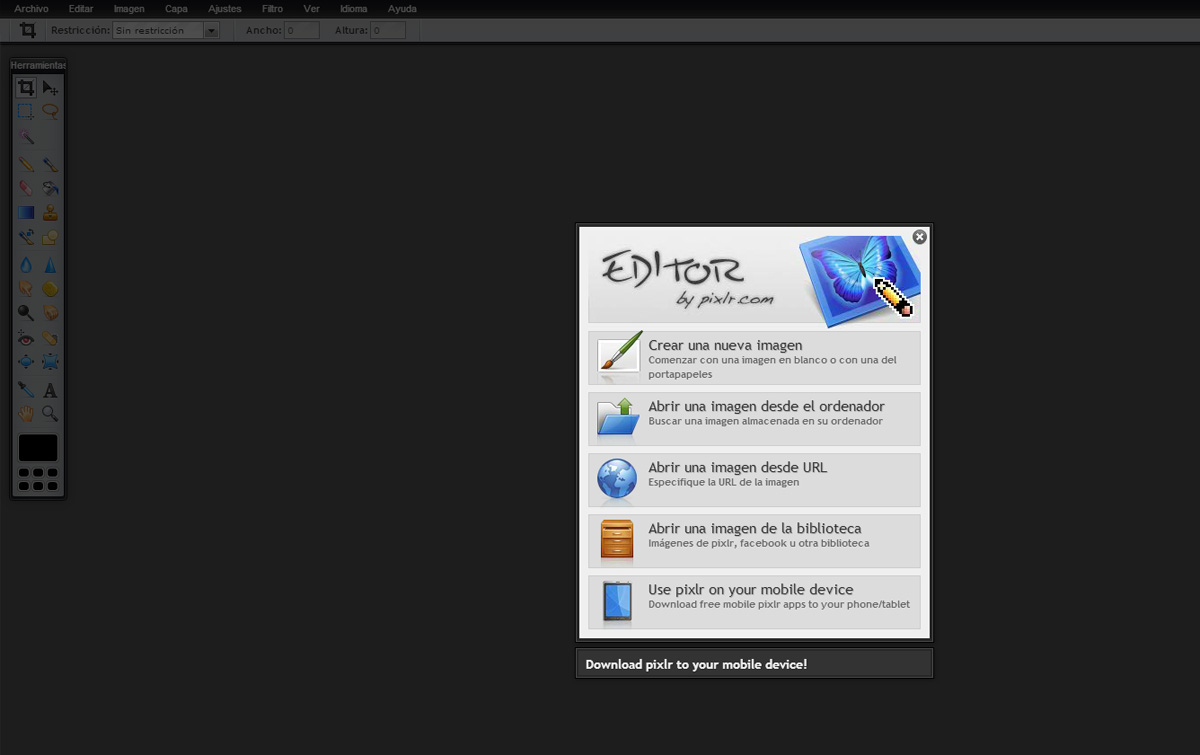The height and width of the screenshot is (755, 1200).
Task: Select the Smudge finger tool
Action: pos(26,289)
